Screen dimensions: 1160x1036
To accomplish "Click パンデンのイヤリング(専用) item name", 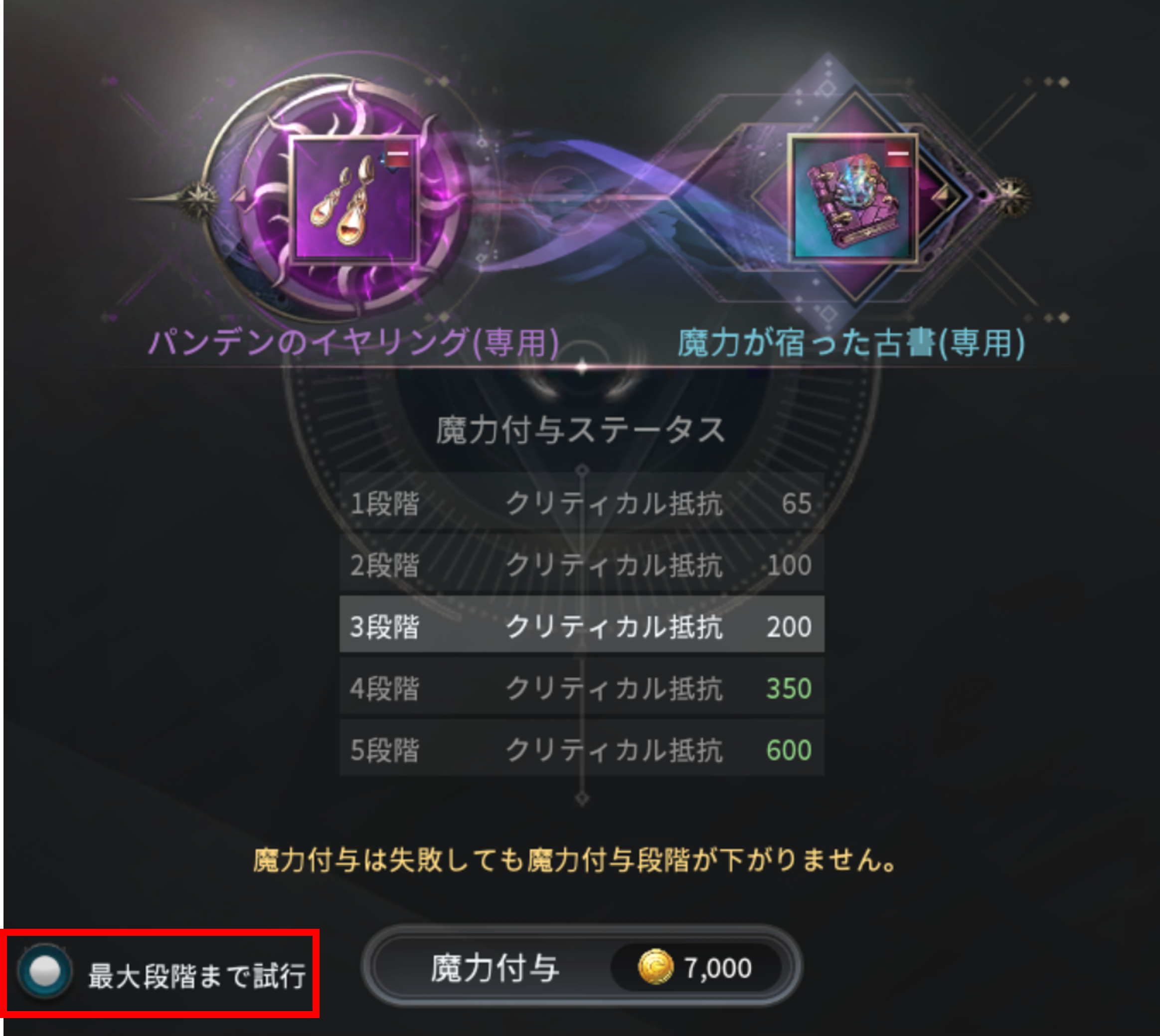I will pyautogui.click(x=353, y=343).
